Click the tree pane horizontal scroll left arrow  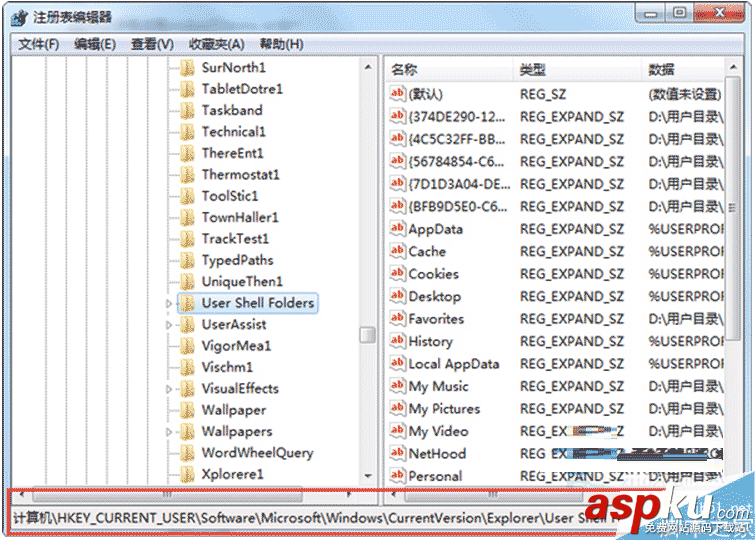pos(21,495)
